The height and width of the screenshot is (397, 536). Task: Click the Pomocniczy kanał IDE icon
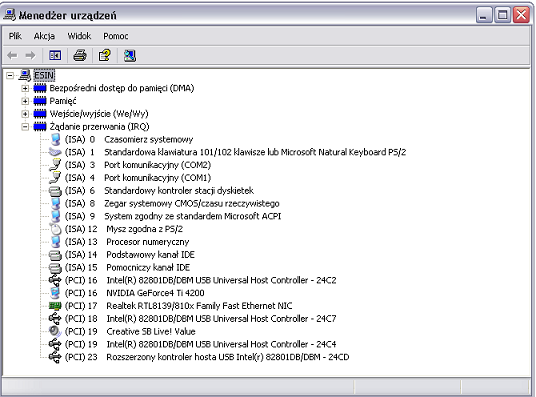click(55, 268)
